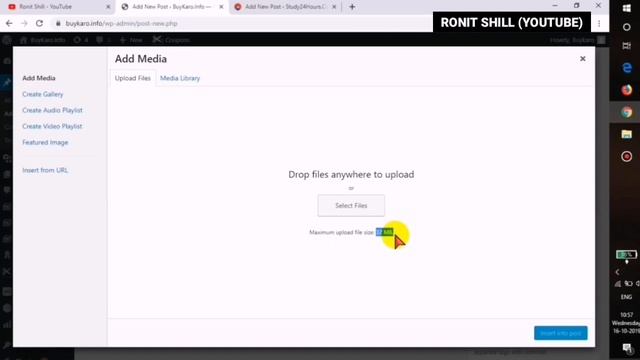Check battery status indicator
The height and width of the screenshot is (360, 640).
click(626, 255)
